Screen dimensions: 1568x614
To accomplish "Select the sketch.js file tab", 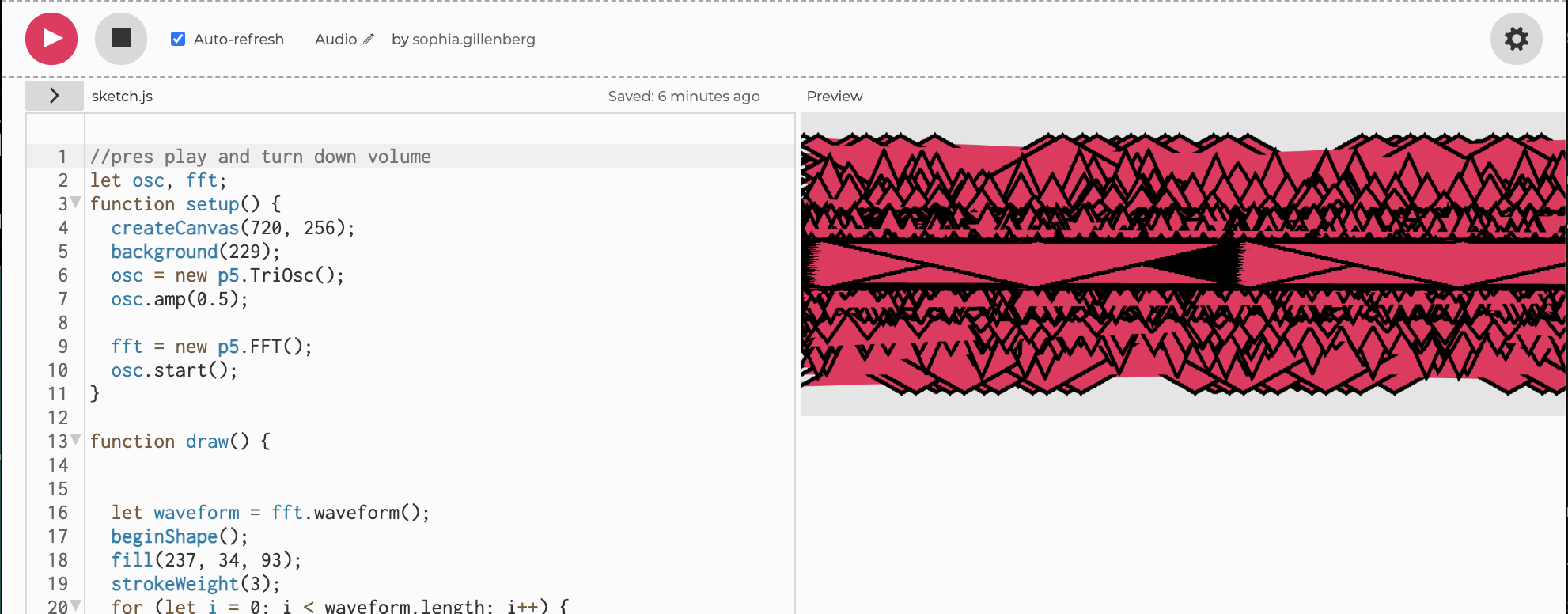I will click(122, 96).
